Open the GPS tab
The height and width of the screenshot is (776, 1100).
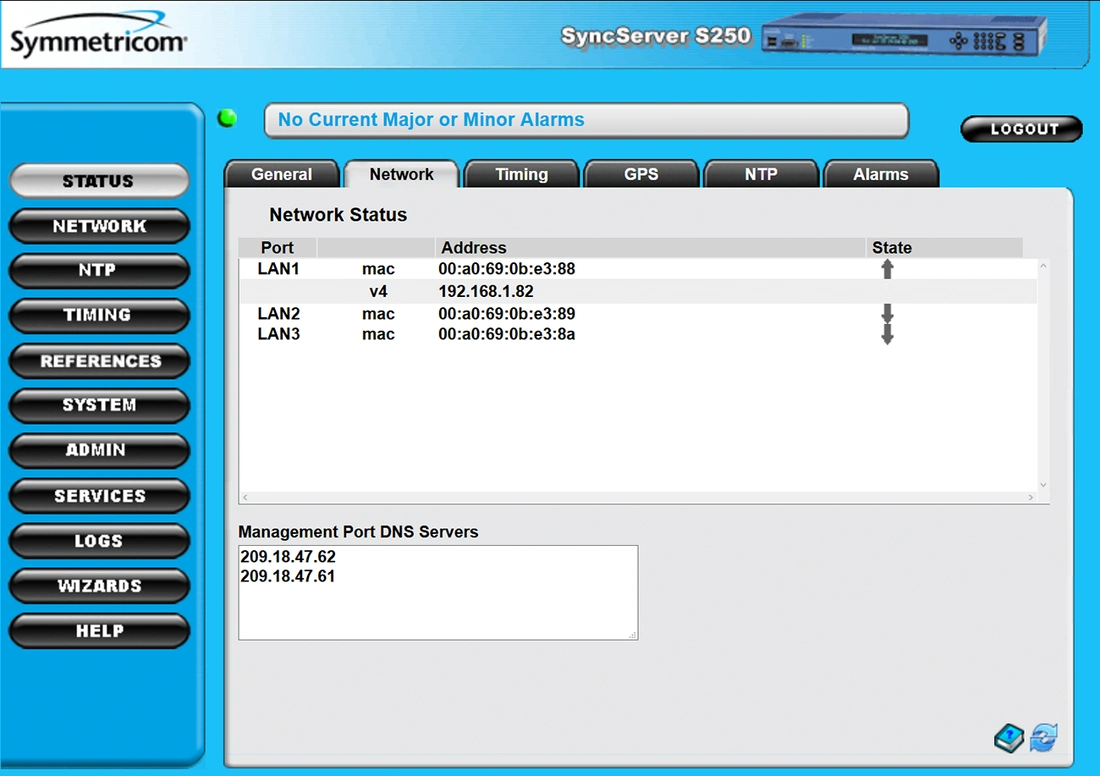point(641,174)
